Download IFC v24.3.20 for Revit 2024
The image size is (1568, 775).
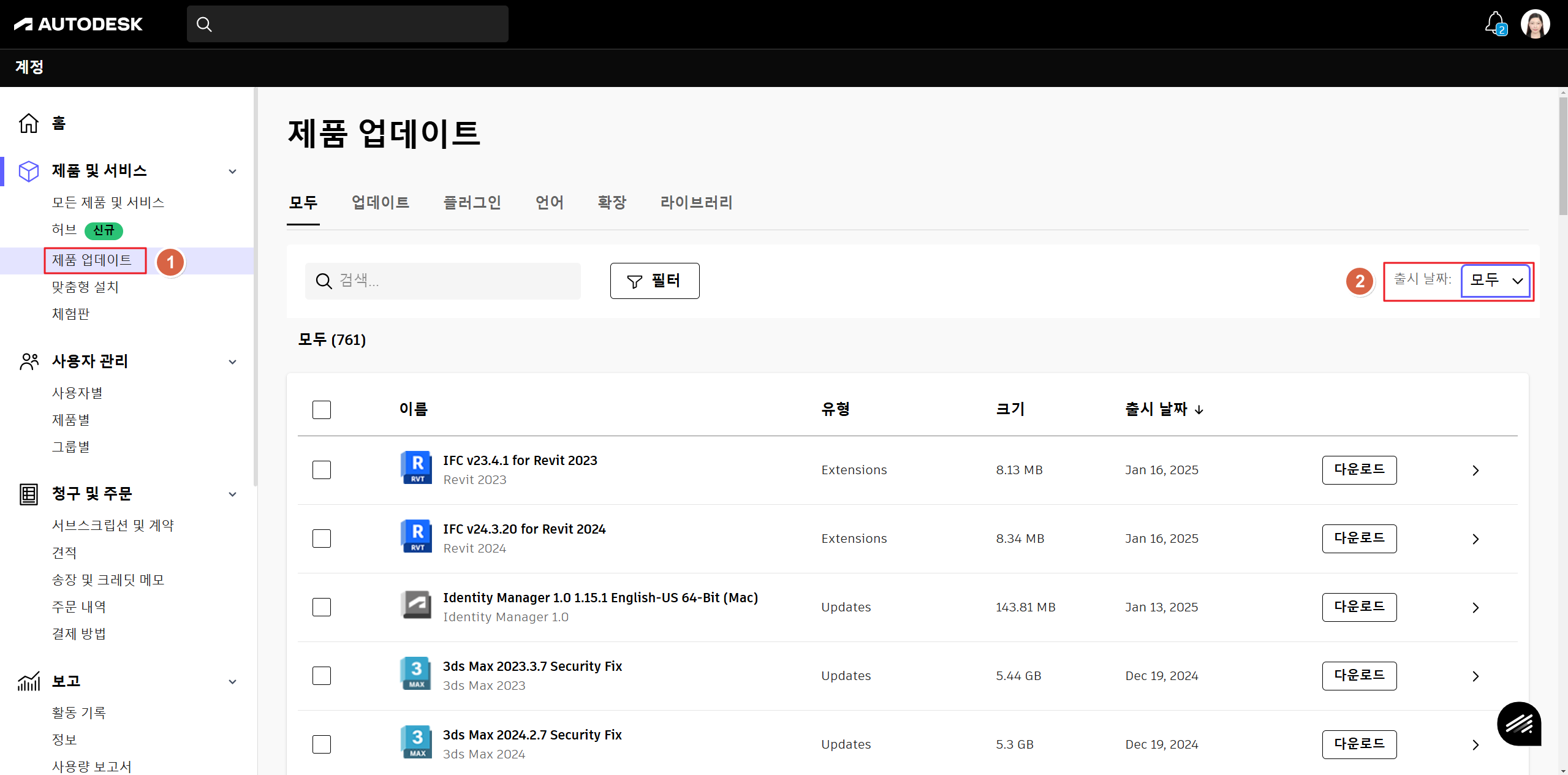coord(1359,539)
